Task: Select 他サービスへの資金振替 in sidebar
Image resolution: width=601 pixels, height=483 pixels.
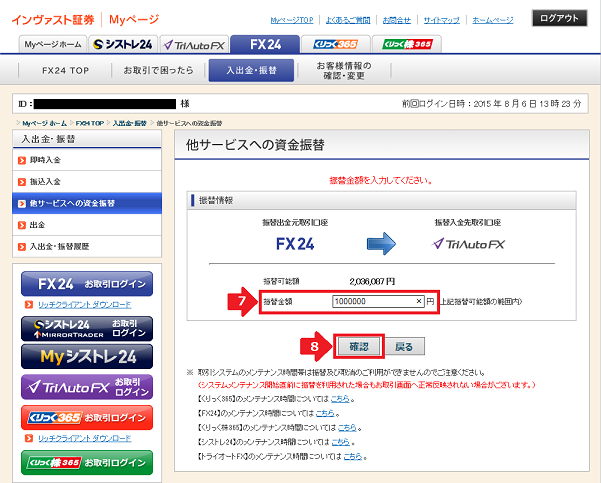Action: click(x=87, y=203)
